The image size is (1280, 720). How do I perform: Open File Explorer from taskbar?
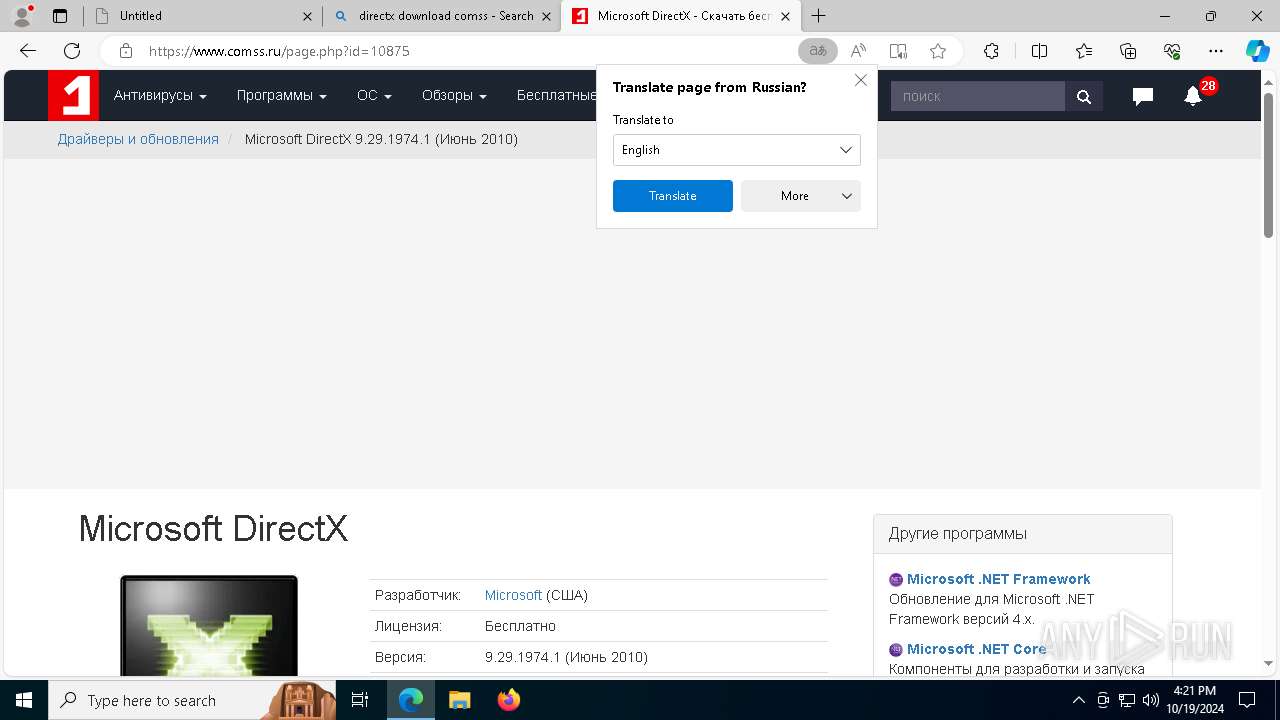point(460,700)
